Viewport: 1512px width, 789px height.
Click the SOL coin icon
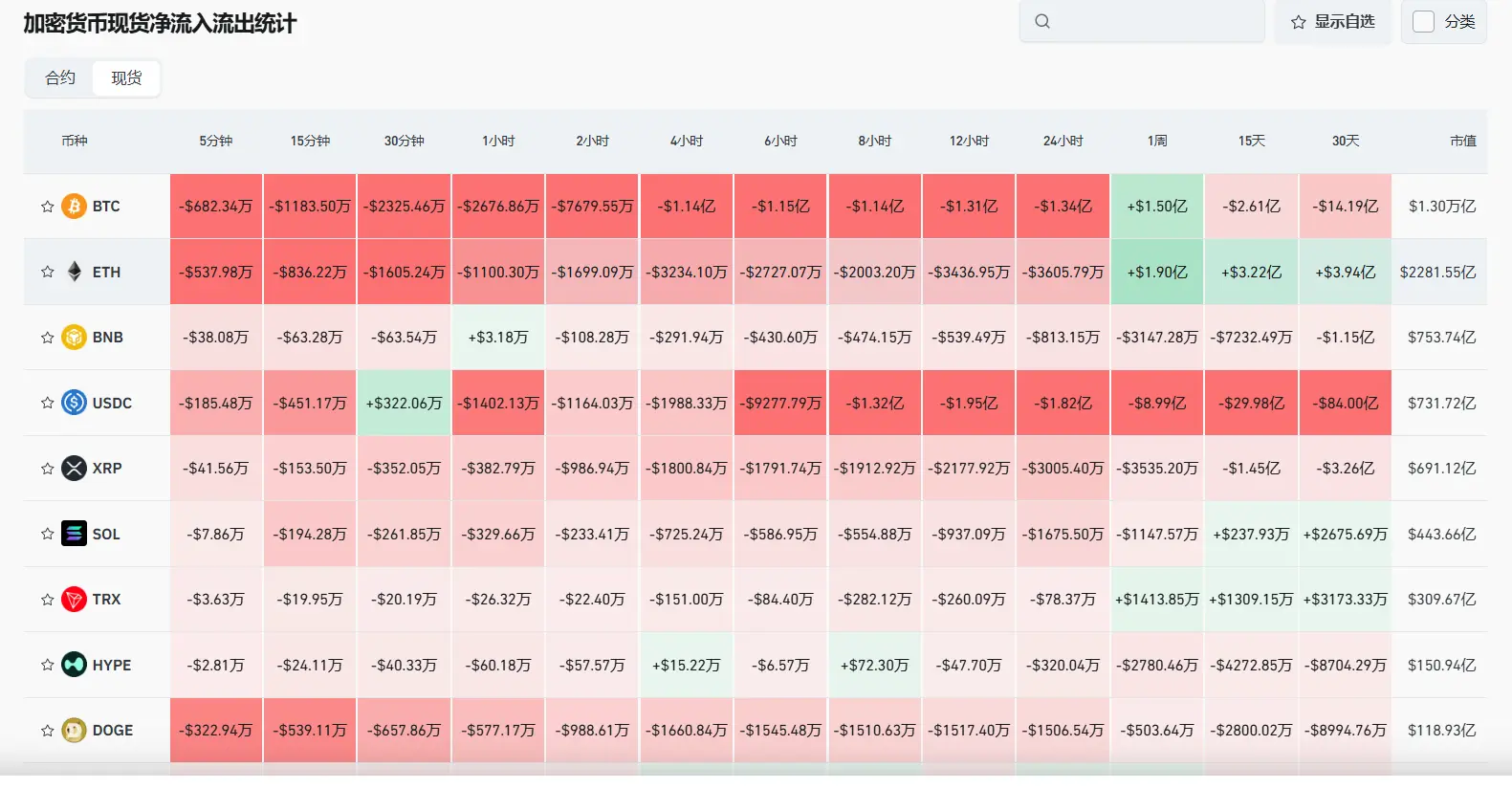pyautogui.click(x=74, y=534)
